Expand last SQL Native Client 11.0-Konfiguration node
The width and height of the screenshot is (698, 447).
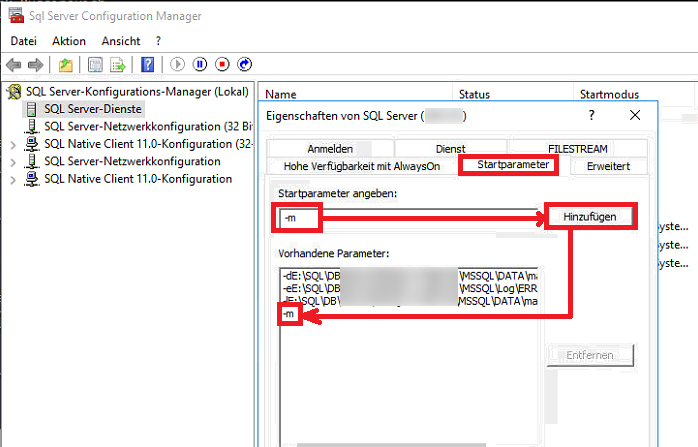(x=12, y=180)
